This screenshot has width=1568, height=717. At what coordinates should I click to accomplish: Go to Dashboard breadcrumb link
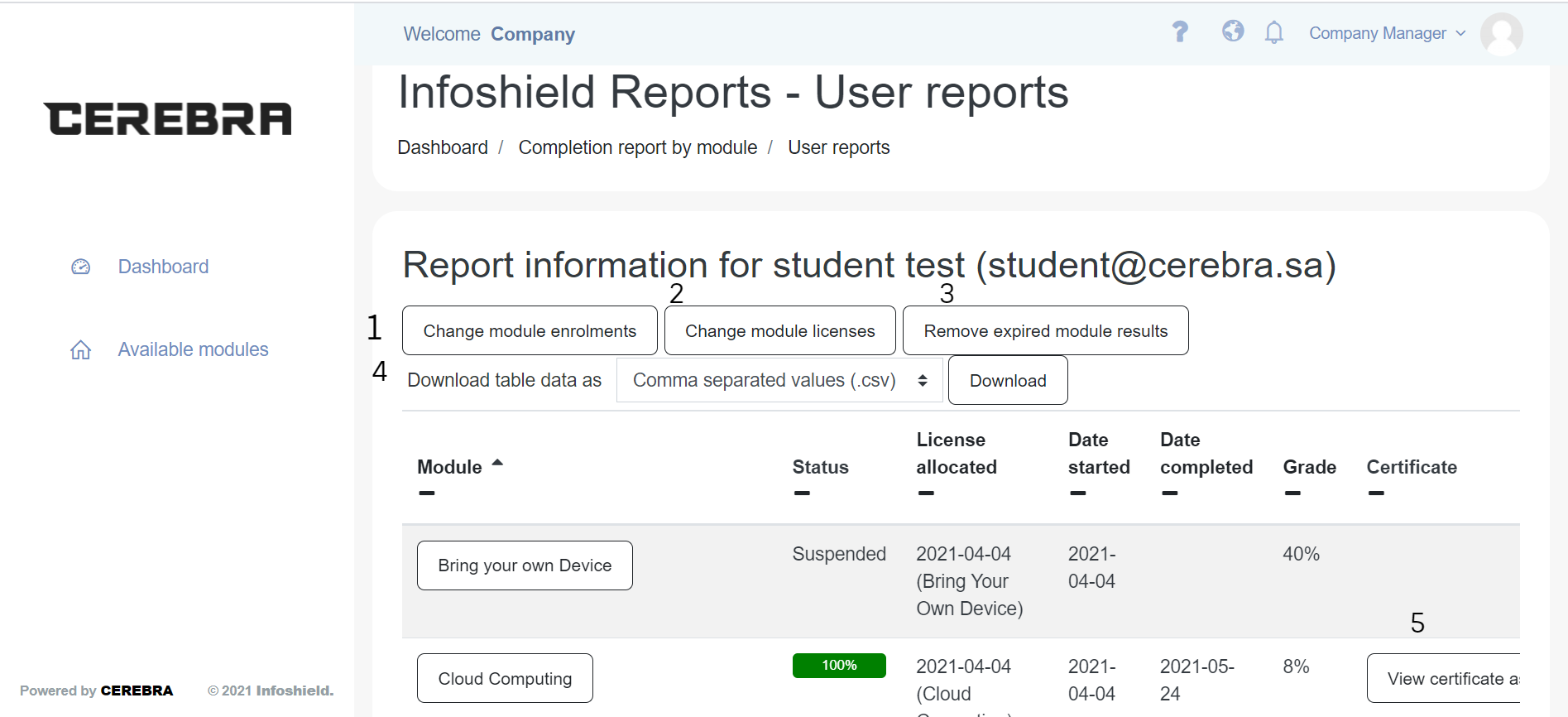pyautogui.click(x=443, y=147)
